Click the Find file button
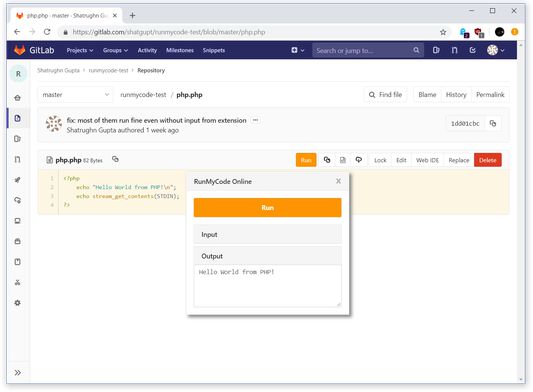The image size is (533, 392). 385,95
